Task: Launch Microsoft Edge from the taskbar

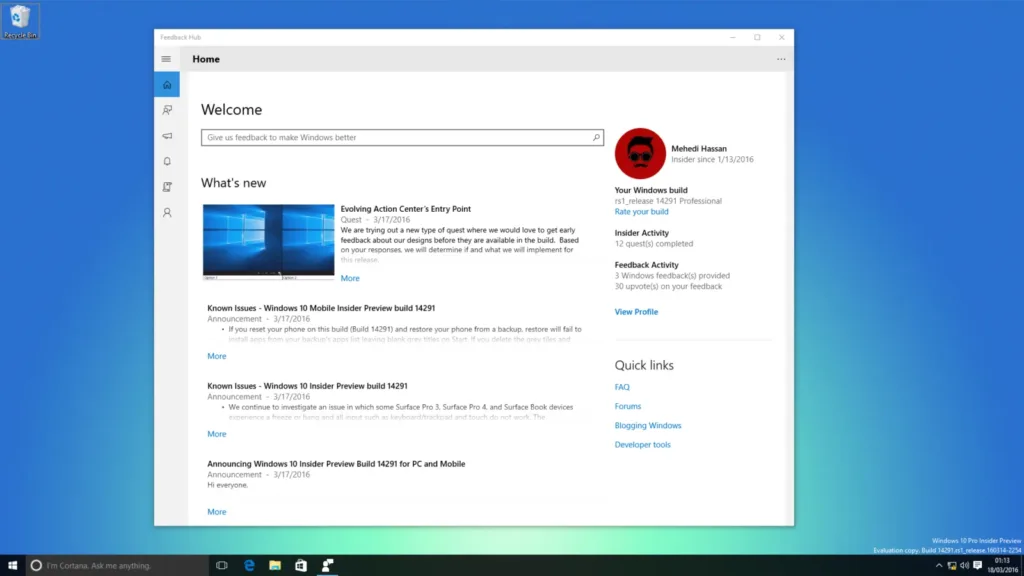Action: point(249,566)
